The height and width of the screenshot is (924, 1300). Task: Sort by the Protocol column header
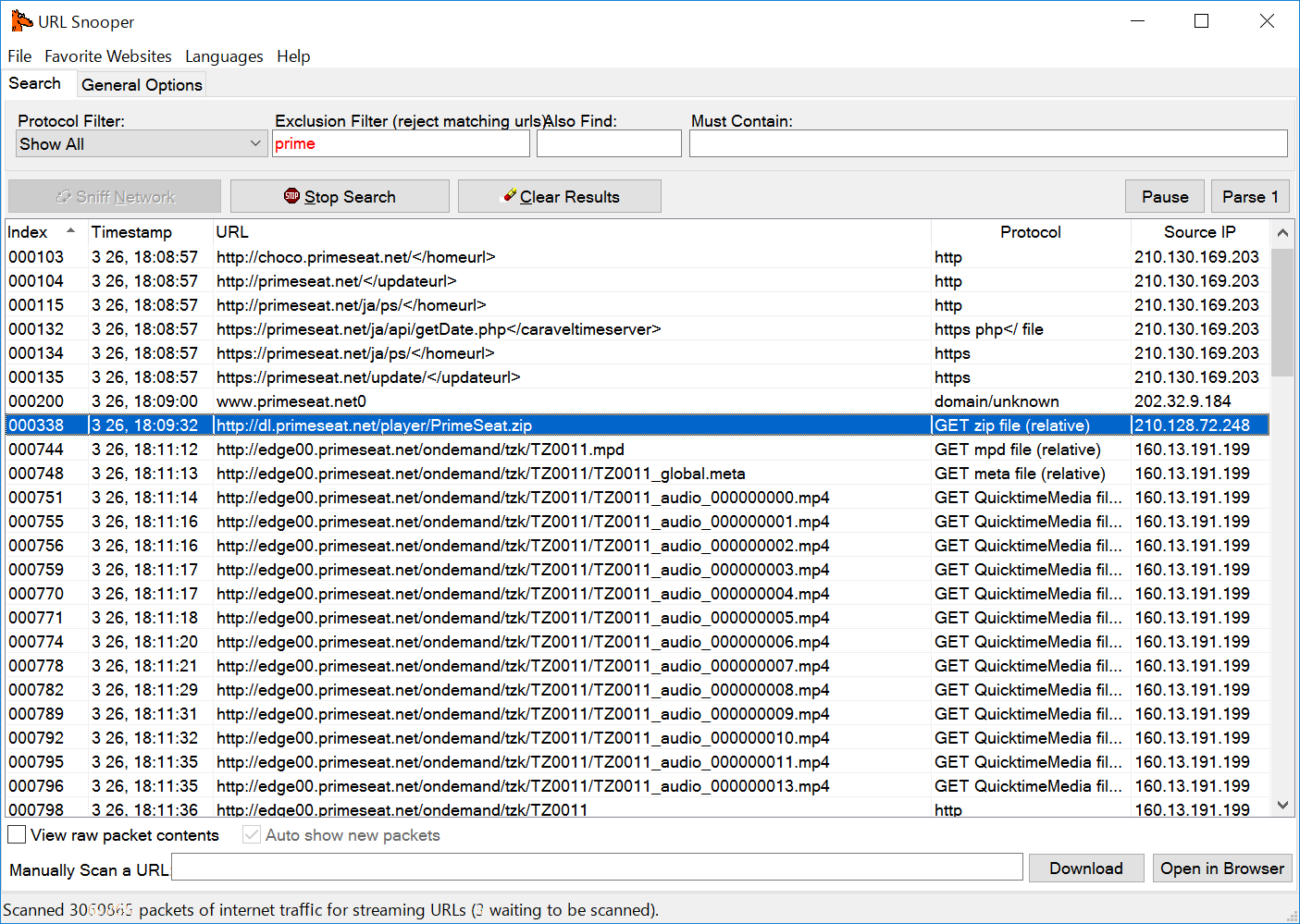pos(1031,232)
